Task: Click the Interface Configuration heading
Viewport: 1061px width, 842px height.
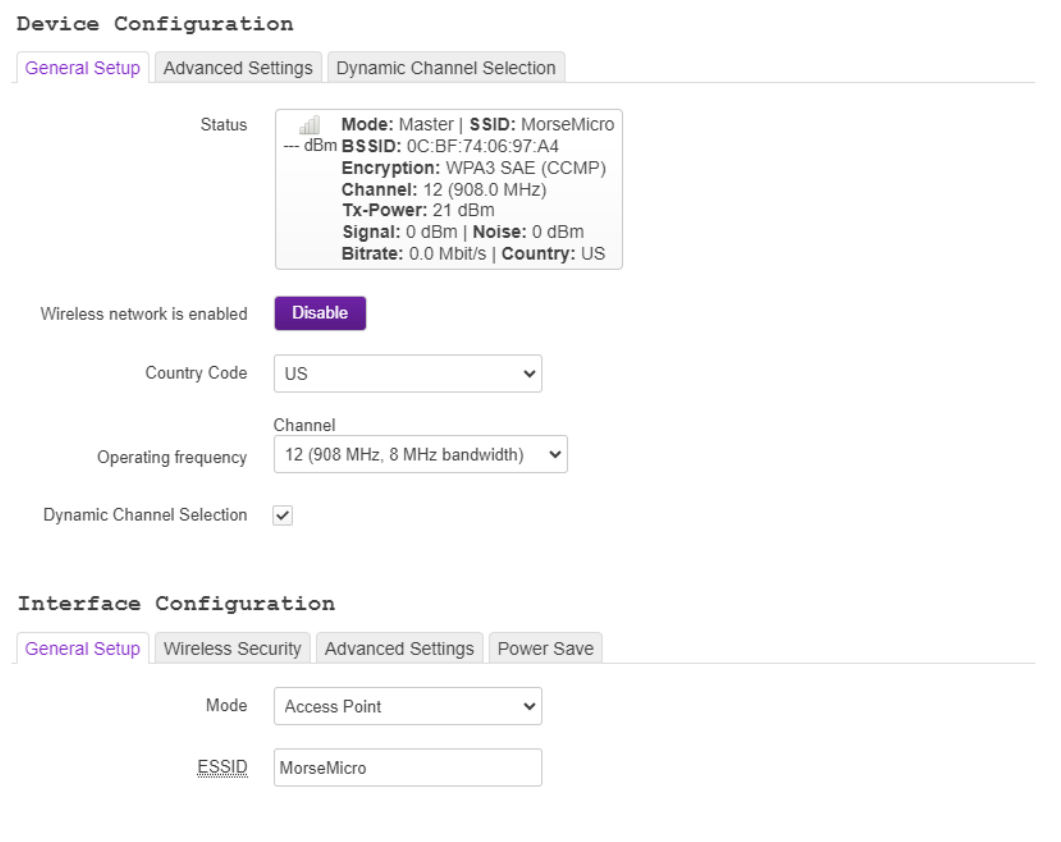Action: point(176,604)
